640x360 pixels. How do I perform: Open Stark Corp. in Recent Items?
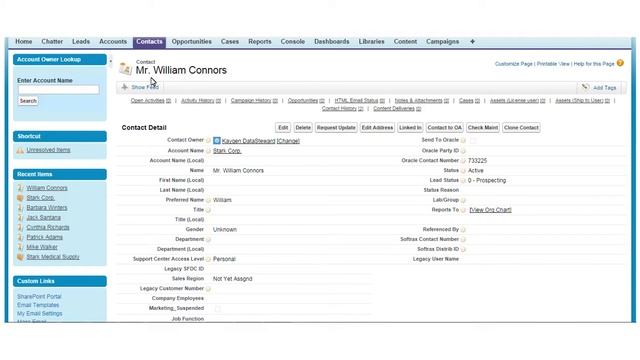[x=40, y=198]
